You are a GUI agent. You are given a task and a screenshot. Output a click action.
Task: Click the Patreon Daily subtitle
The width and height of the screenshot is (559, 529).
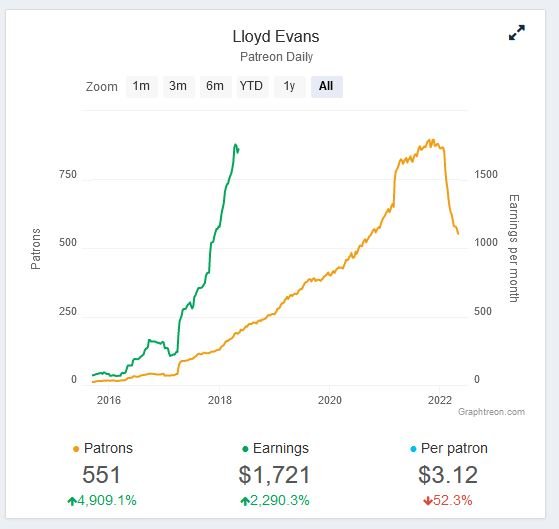point(276,57)
